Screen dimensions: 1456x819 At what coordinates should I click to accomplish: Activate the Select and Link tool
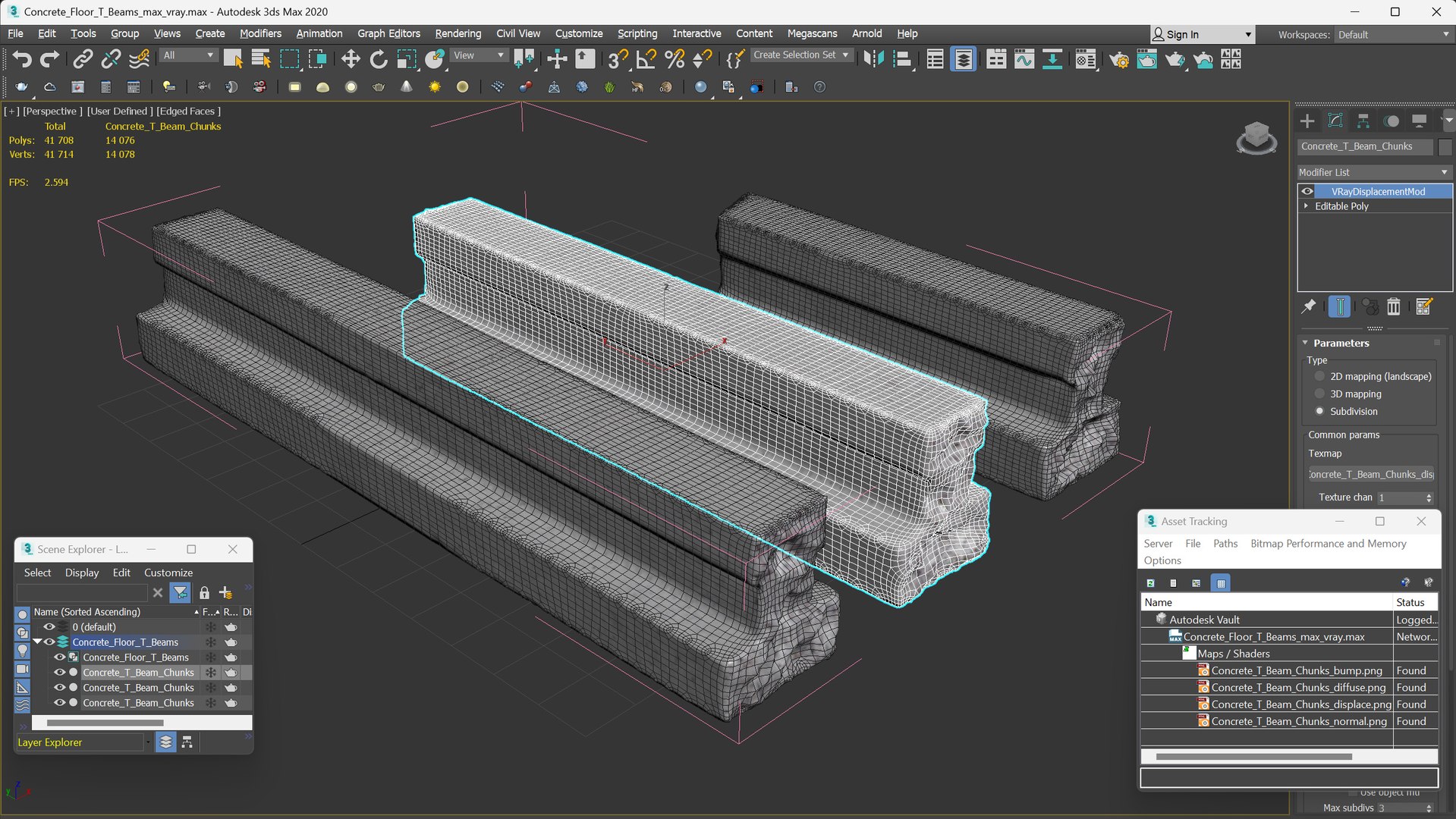[83, 59]
